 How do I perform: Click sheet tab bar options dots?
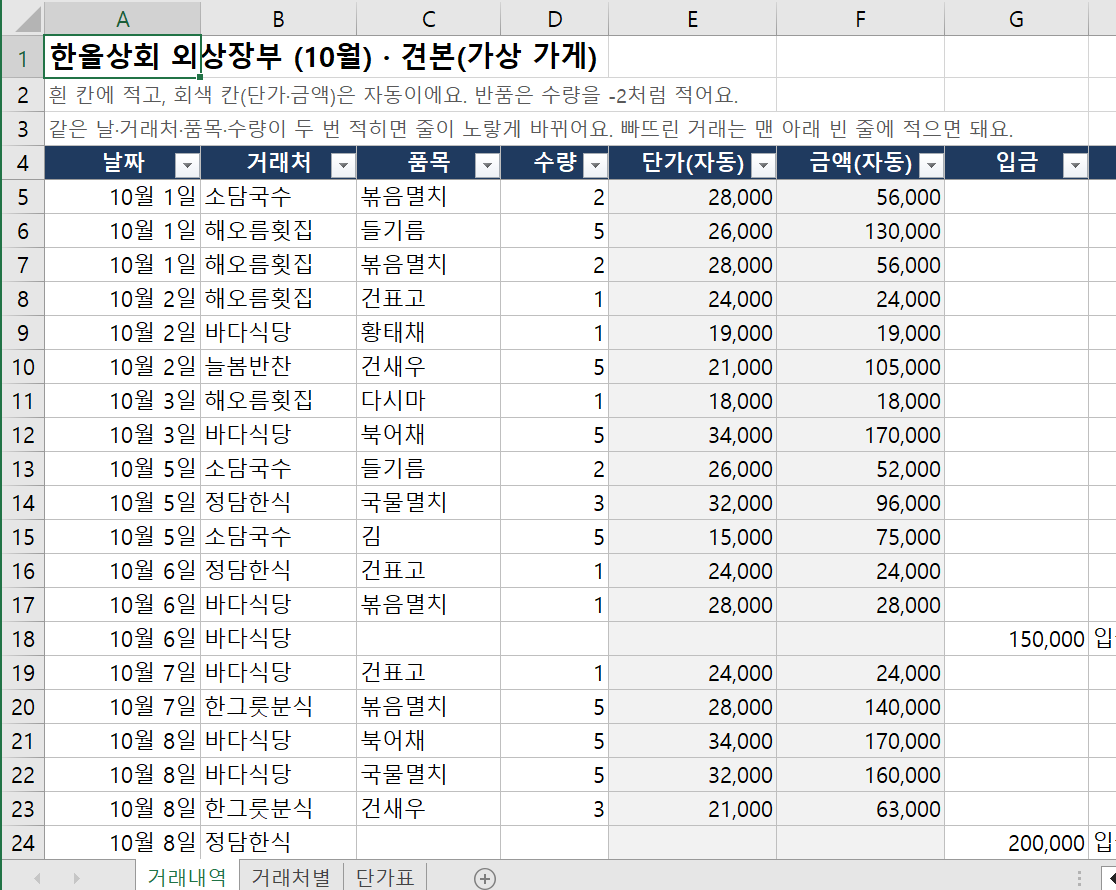[x=1079, y=878]
